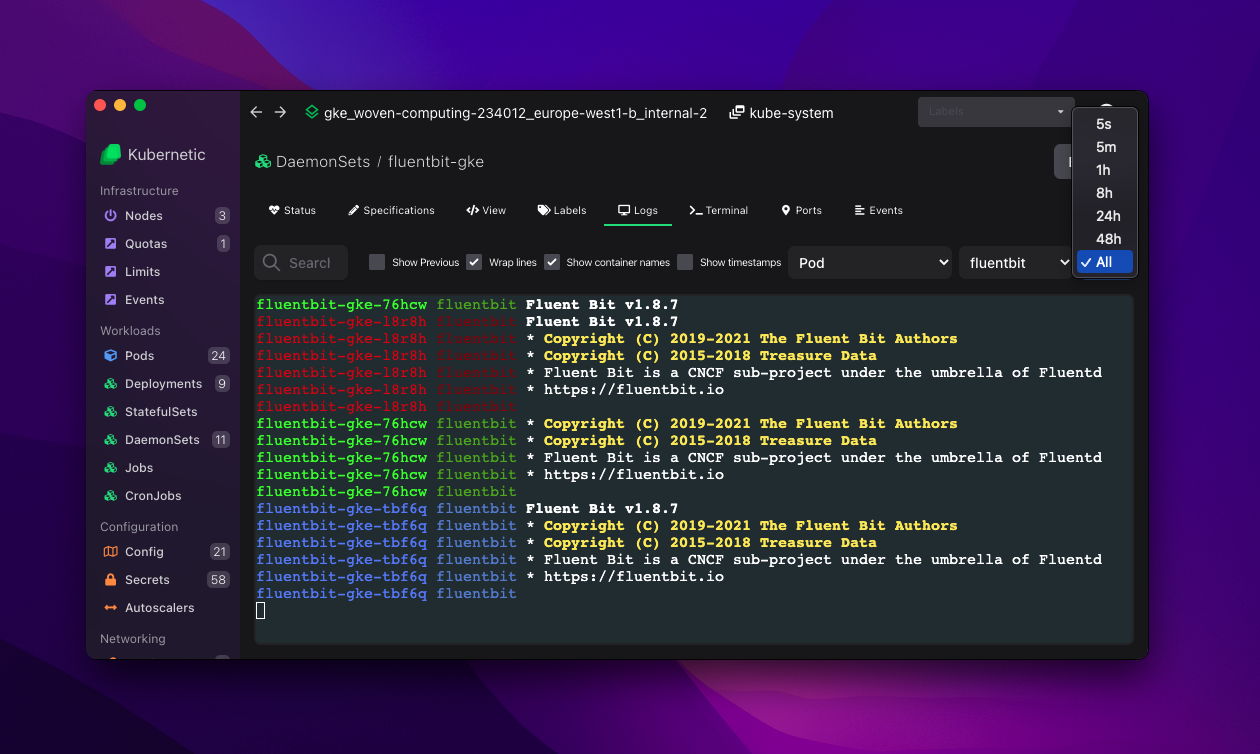This screenshot has height=754, width=1260.
Task: Click the Kubernetic logo icon
Action: tap(111, 154)
